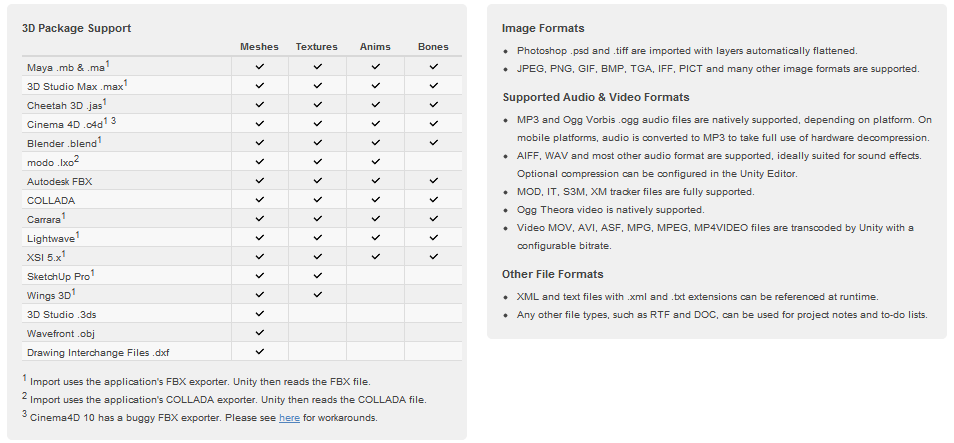The image size is (954, 443).
Task: Click the Meshes checkmark for Blender .blend
Action: tap(260, 142)
